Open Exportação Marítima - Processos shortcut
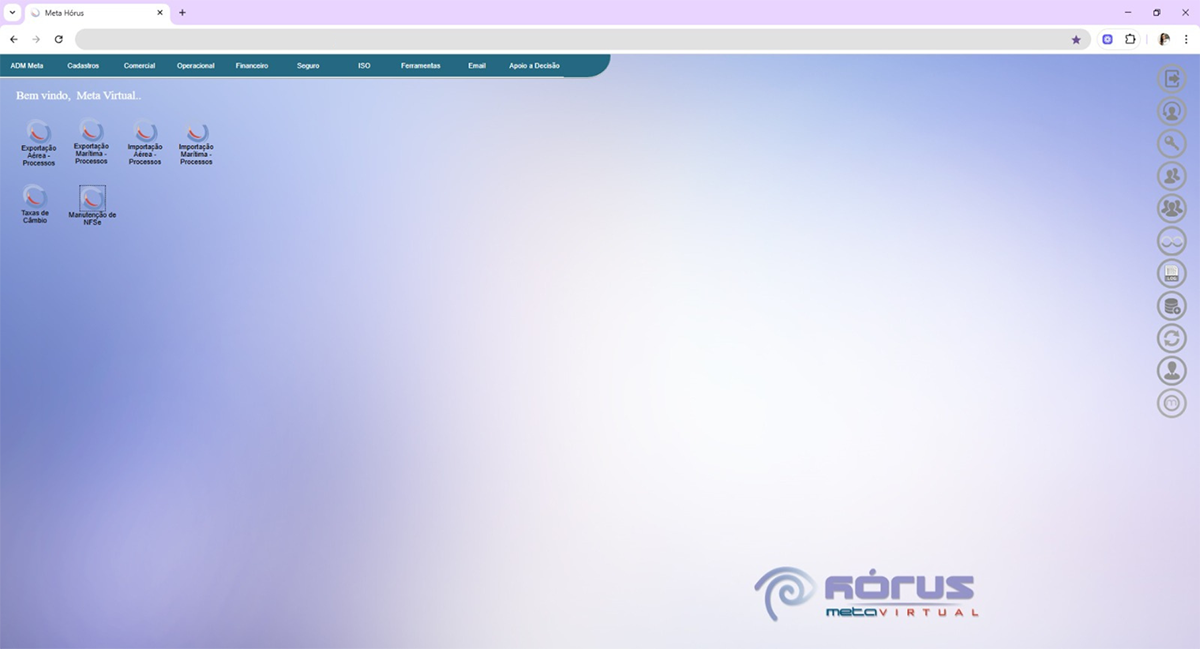1200x649 pixels. [x=91, y=131]
